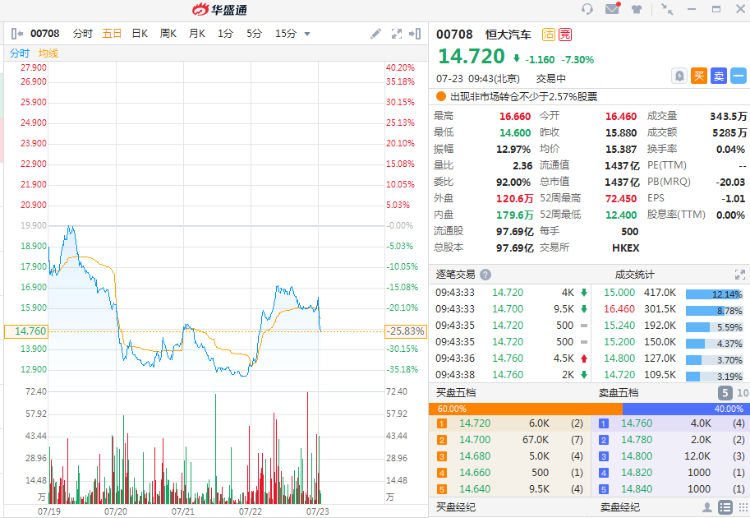Switch to 月K monthly chart tab

197,33
